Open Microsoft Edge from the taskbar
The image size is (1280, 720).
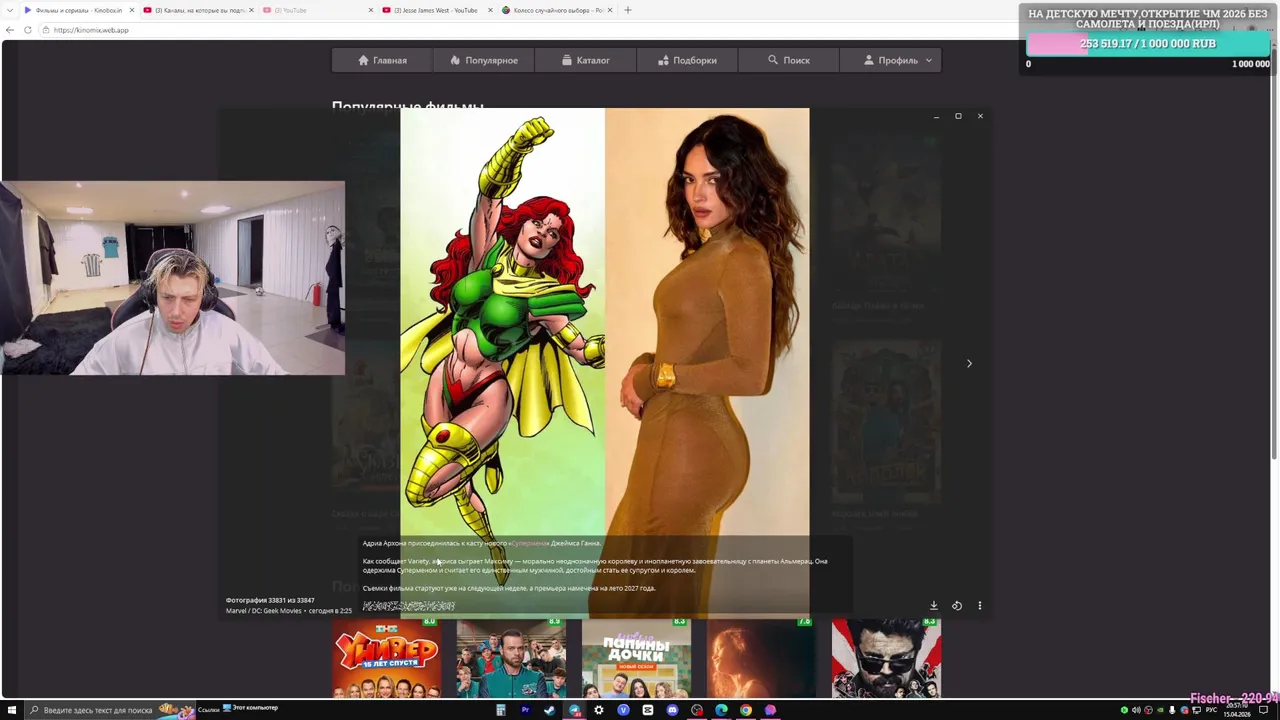(x=721, y=710)
